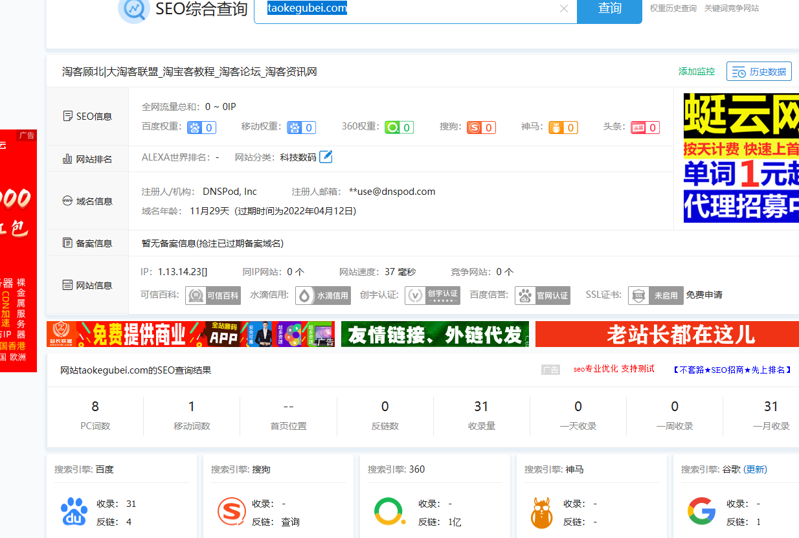Click 添加监控 to add monitoring
The width and height of the screenshot is (799, 538).
[x=696, y=72]
